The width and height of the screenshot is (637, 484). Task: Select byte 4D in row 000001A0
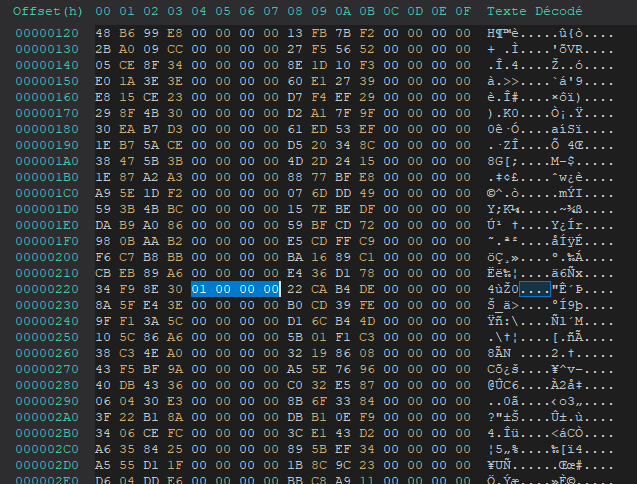[295, 161]
